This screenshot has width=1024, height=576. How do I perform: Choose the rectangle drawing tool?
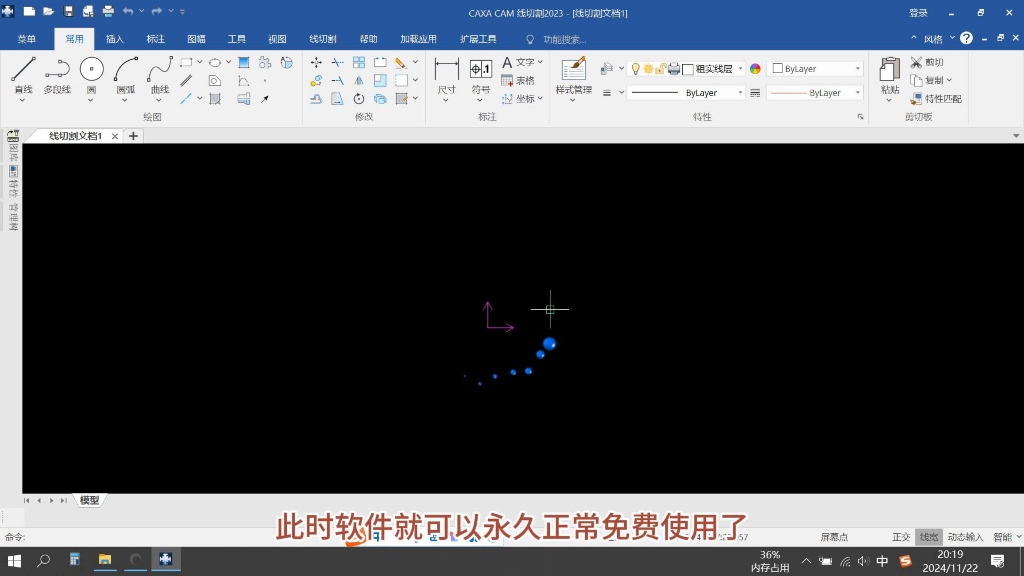pos(186,63)
